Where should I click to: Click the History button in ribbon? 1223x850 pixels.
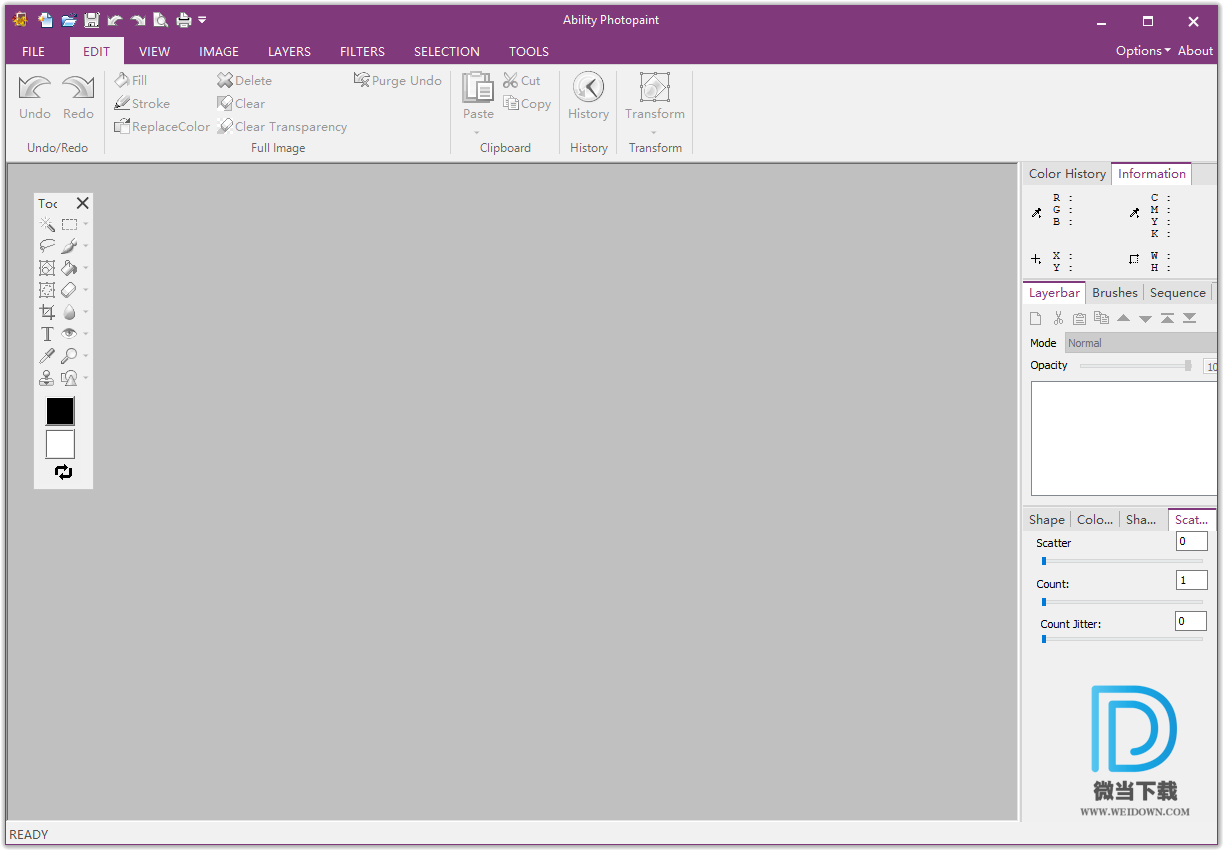coord(588,96)
